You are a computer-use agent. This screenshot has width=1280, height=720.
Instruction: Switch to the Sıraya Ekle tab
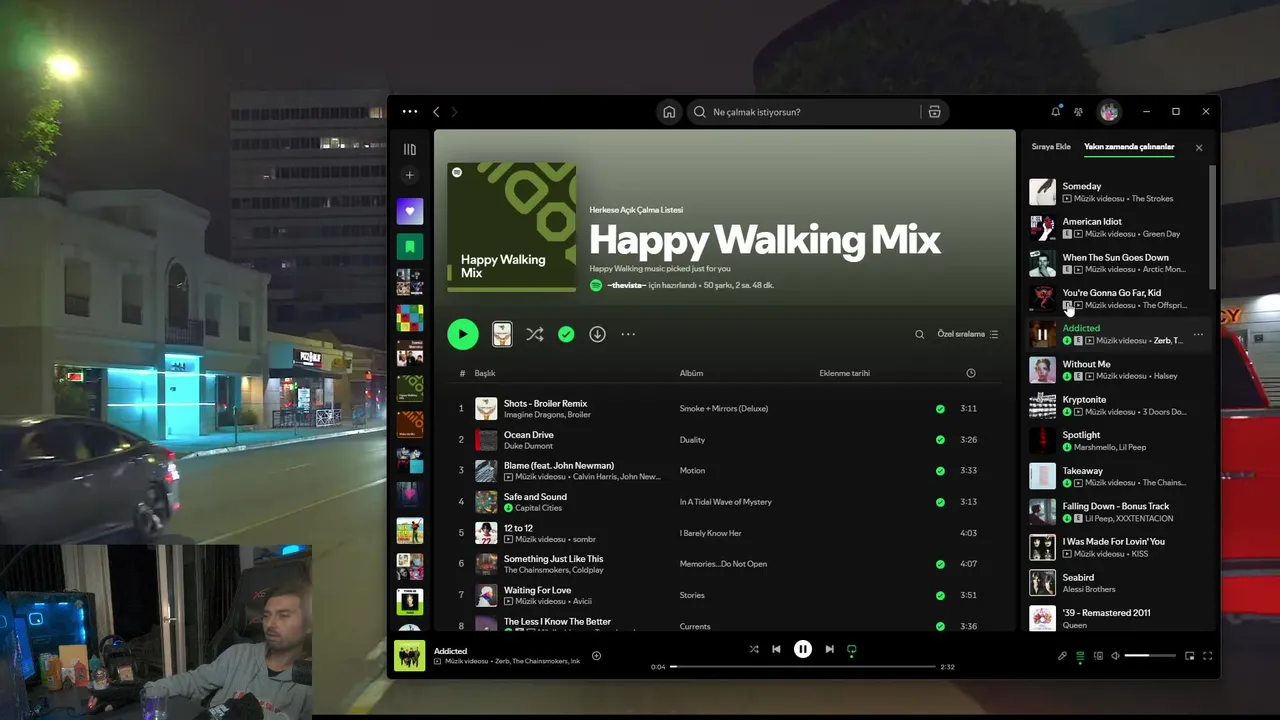(x=1051, y=147)
